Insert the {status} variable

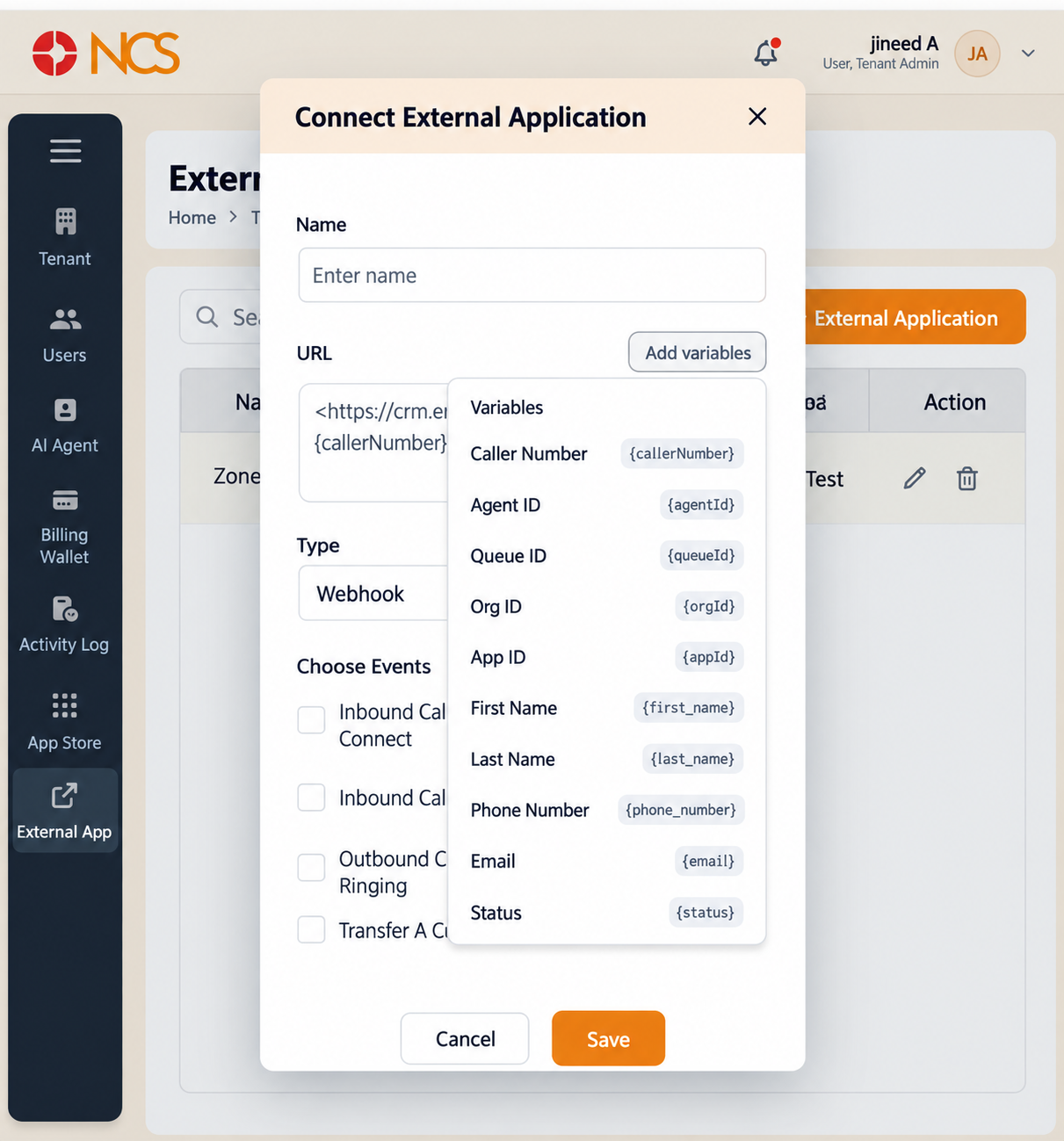[706, 912]
